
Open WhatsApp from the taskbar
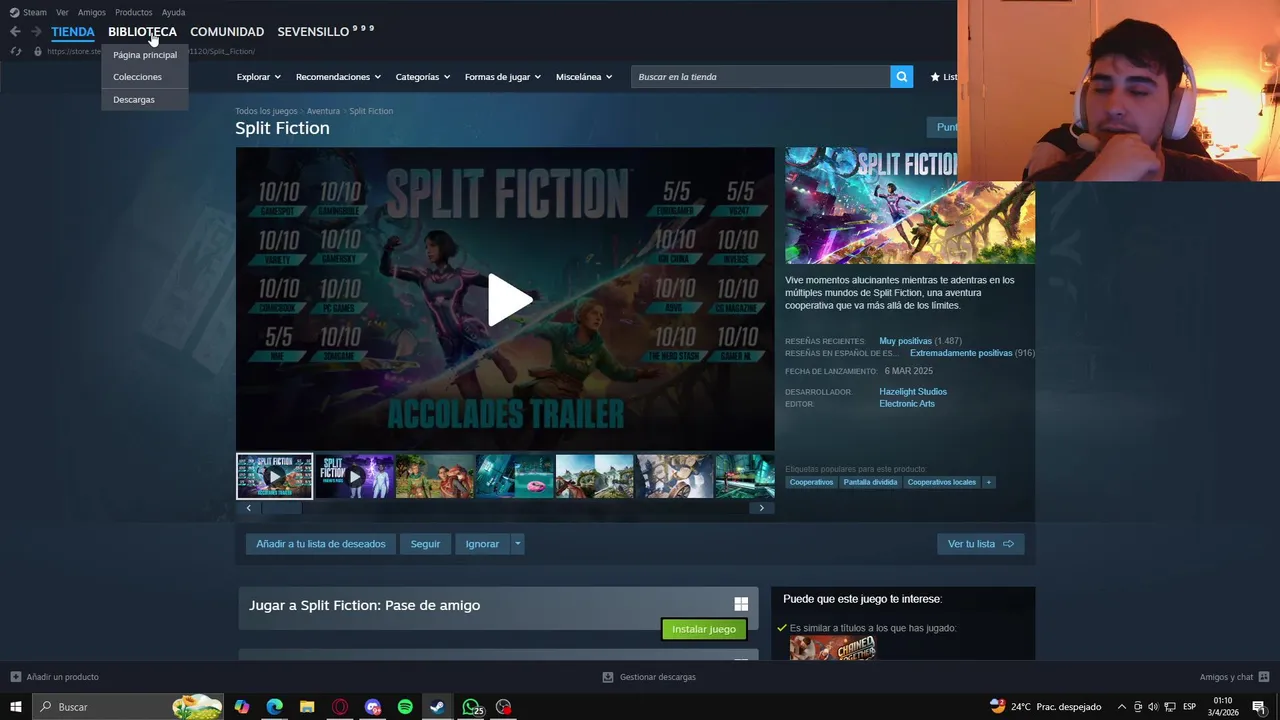coord(470,707)
